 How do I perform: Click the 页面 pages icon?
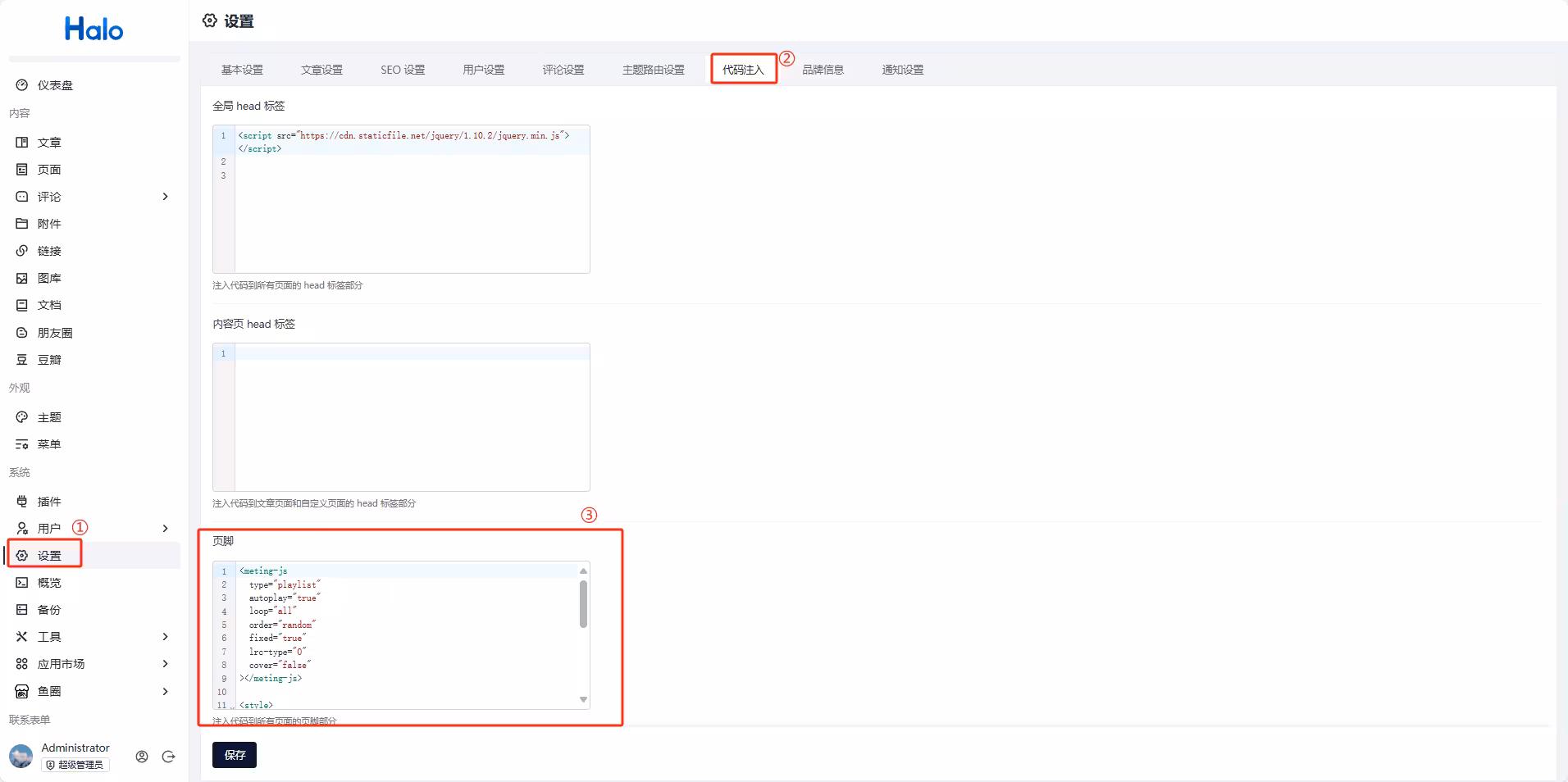22,170
